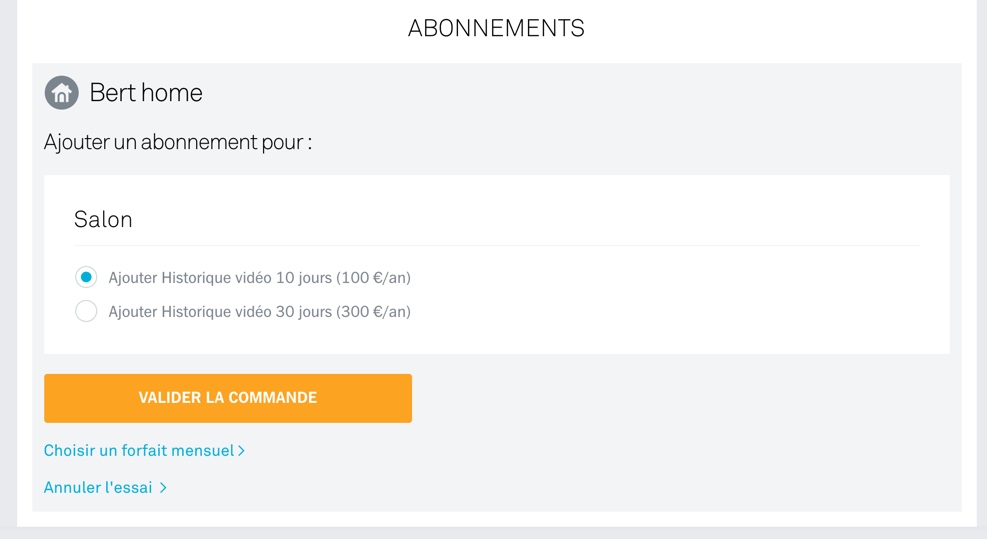Open the Choisir un forfait mensuel link
Screen dimensions: 987x539
coord(139,451)
